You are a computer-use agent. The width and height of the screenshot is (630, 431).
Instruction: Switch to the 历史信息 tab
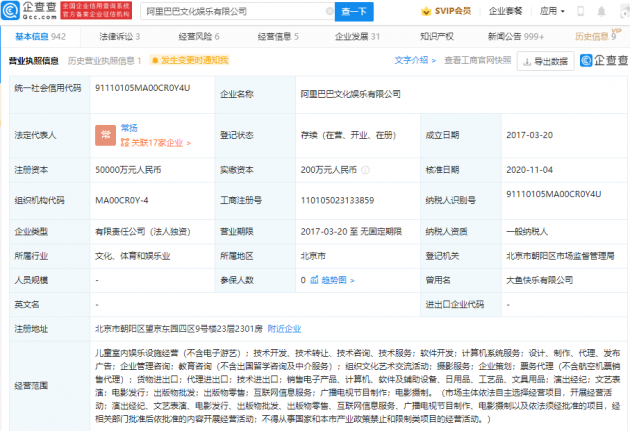(x=595, y=37)
